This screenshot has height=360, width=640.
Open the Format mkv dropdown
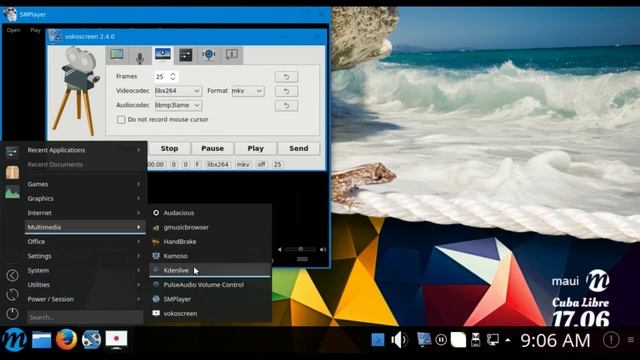pos(247,91)
